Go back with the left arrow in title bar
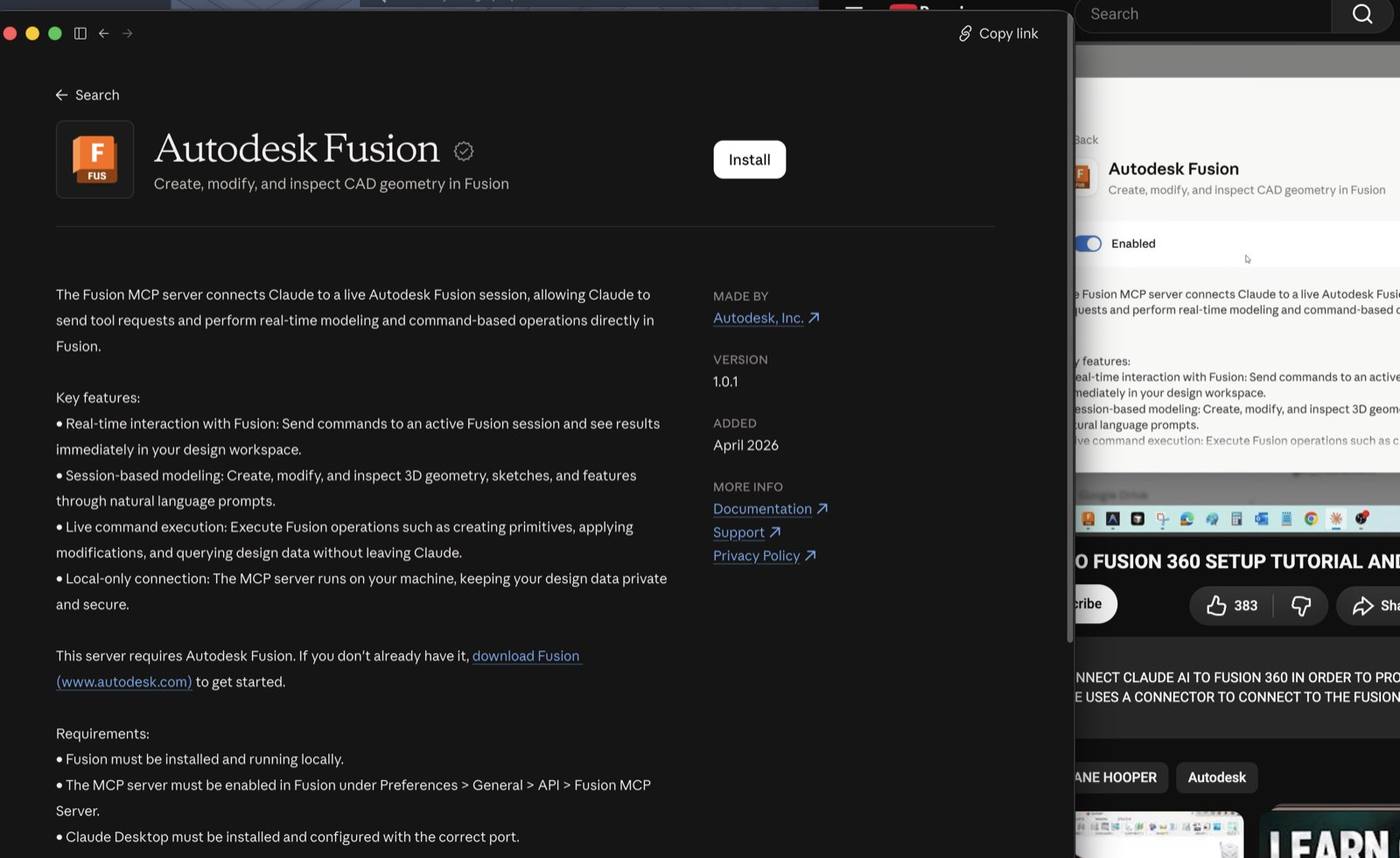 [103, 33]
